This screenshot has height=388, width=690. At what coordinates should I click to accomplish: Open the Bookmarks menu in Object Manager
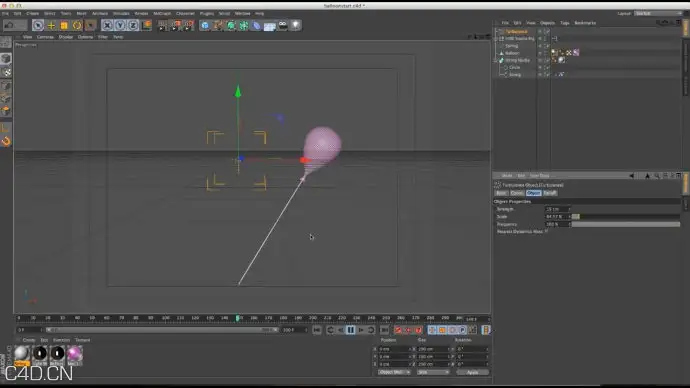[585, 23]
